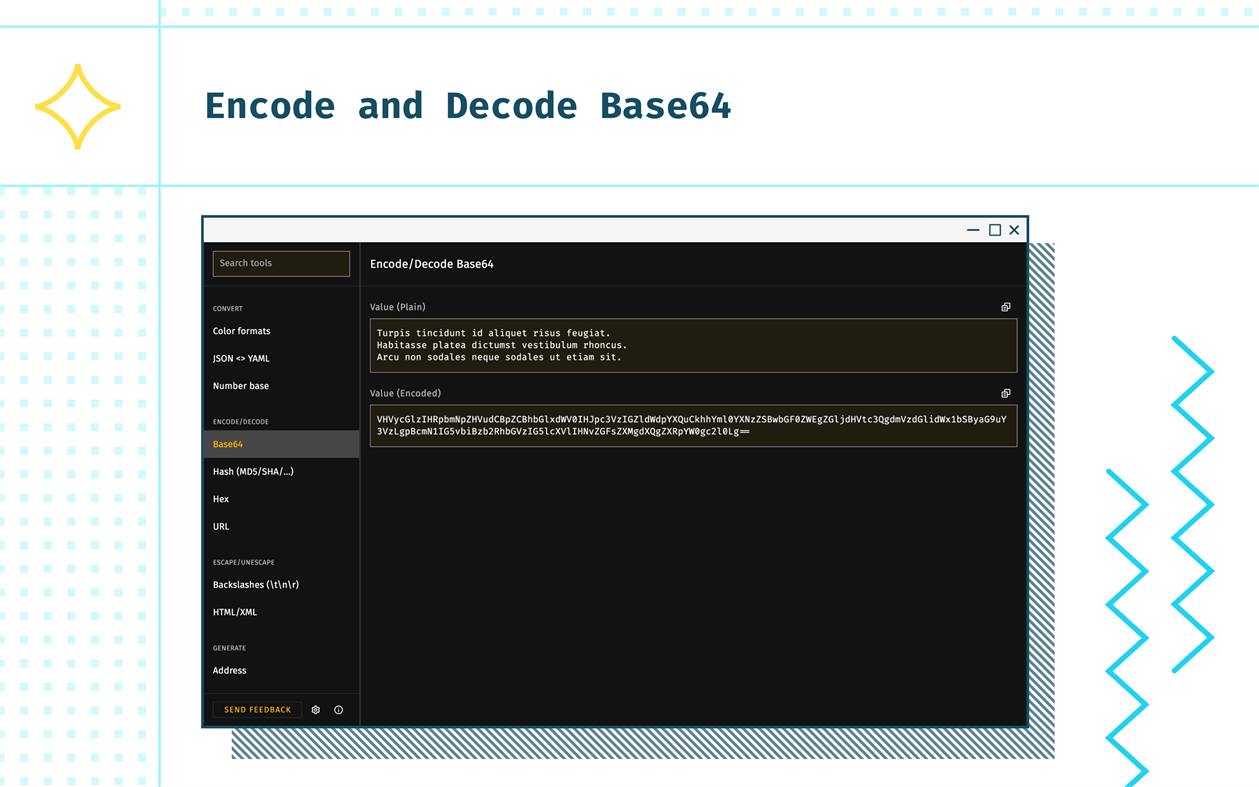Copy the plain text value to clipboard
The width and height of the screenshot is (1259, 787).
pyautogui.click(x=1006, y=307)
